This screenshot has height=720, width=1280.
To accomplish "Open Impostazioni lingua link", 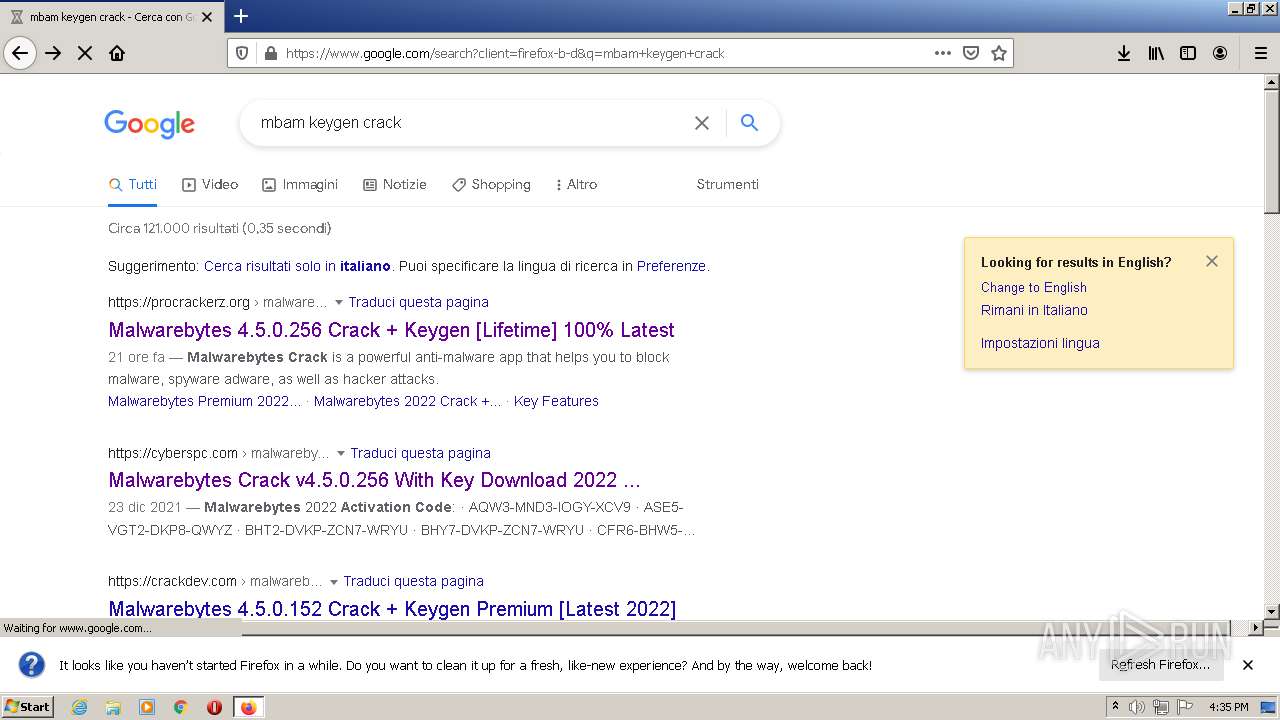I will [x=1040, y=343].
